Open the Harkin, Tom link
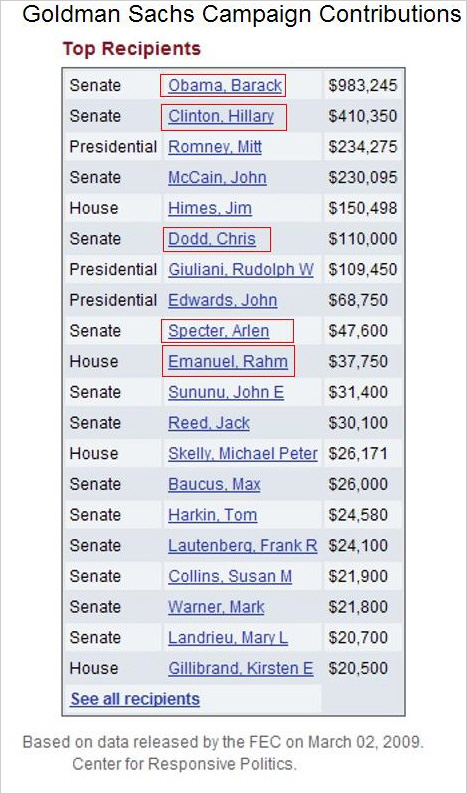Viewport: 467px width, 794px height. (x=212, y=515)
